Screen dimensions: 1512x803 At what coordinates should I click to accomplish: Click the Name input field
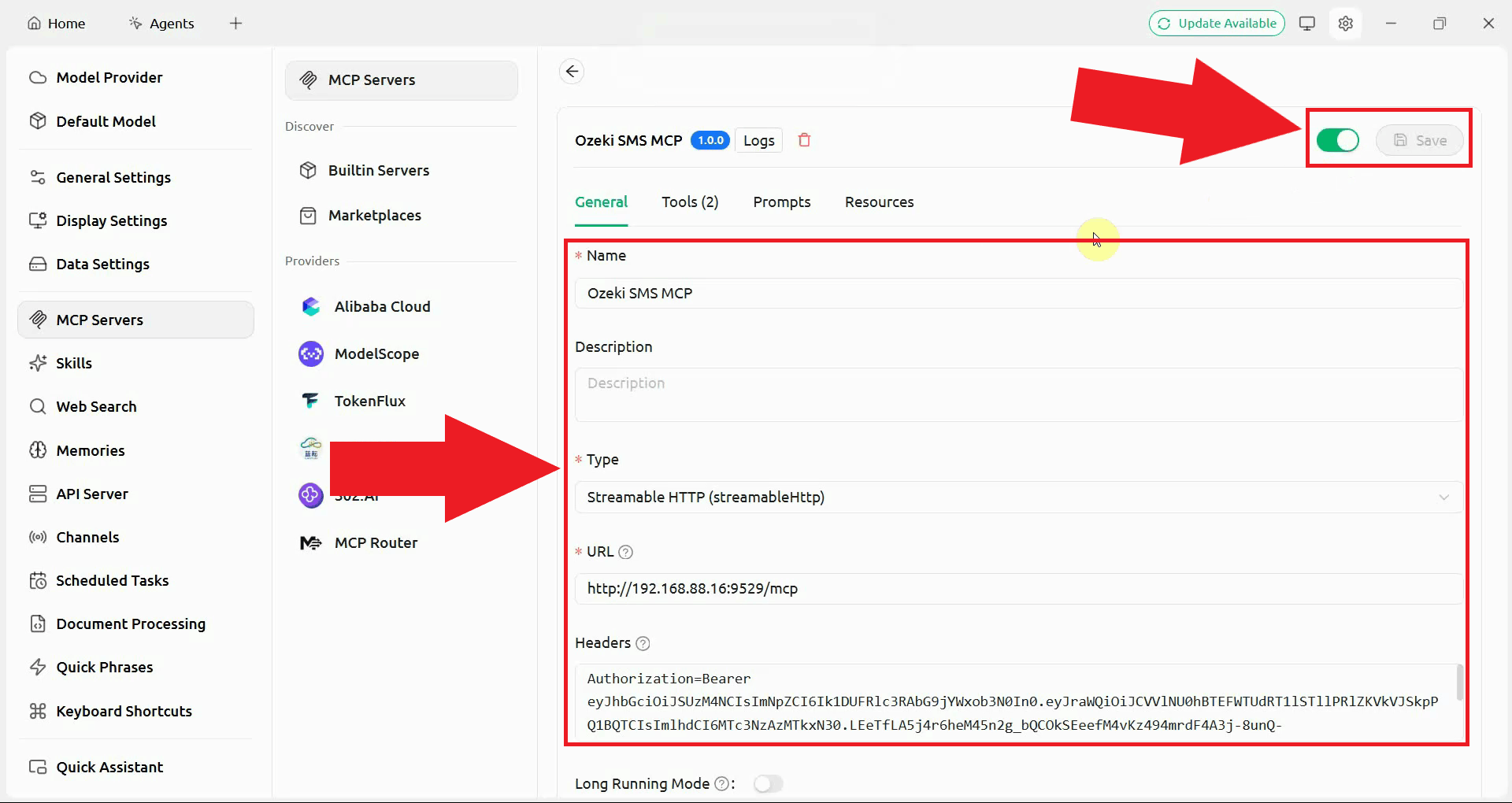1019,293
